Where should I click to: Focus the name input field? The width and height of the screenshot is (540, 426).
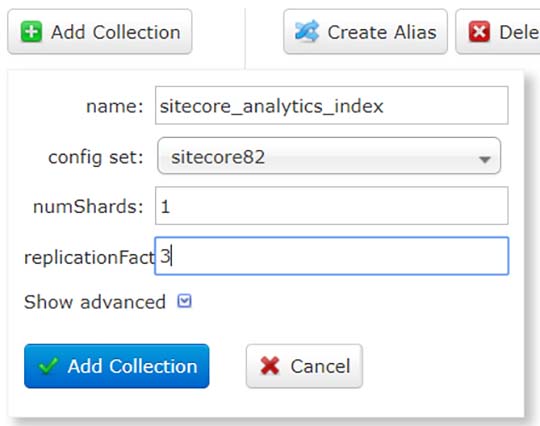(x=332, y=105)
